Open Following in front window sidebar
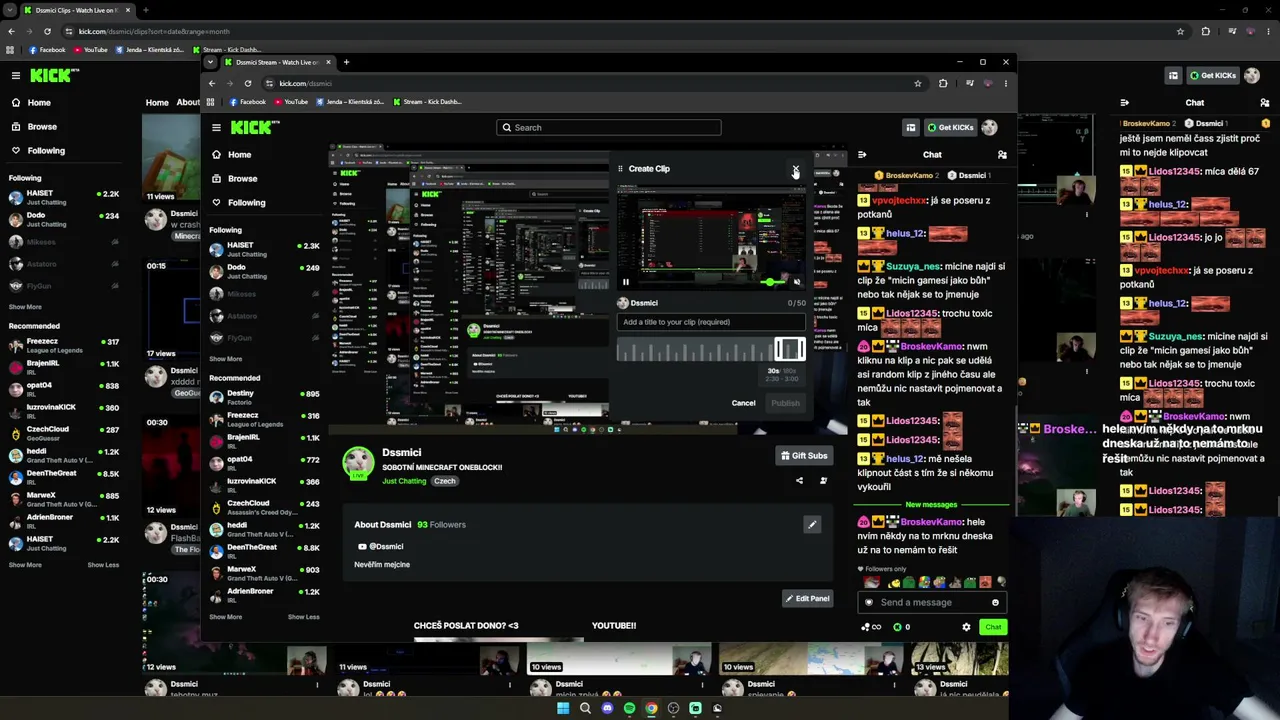The width and height of the screenshot is (1280, 720). point(237,203)
